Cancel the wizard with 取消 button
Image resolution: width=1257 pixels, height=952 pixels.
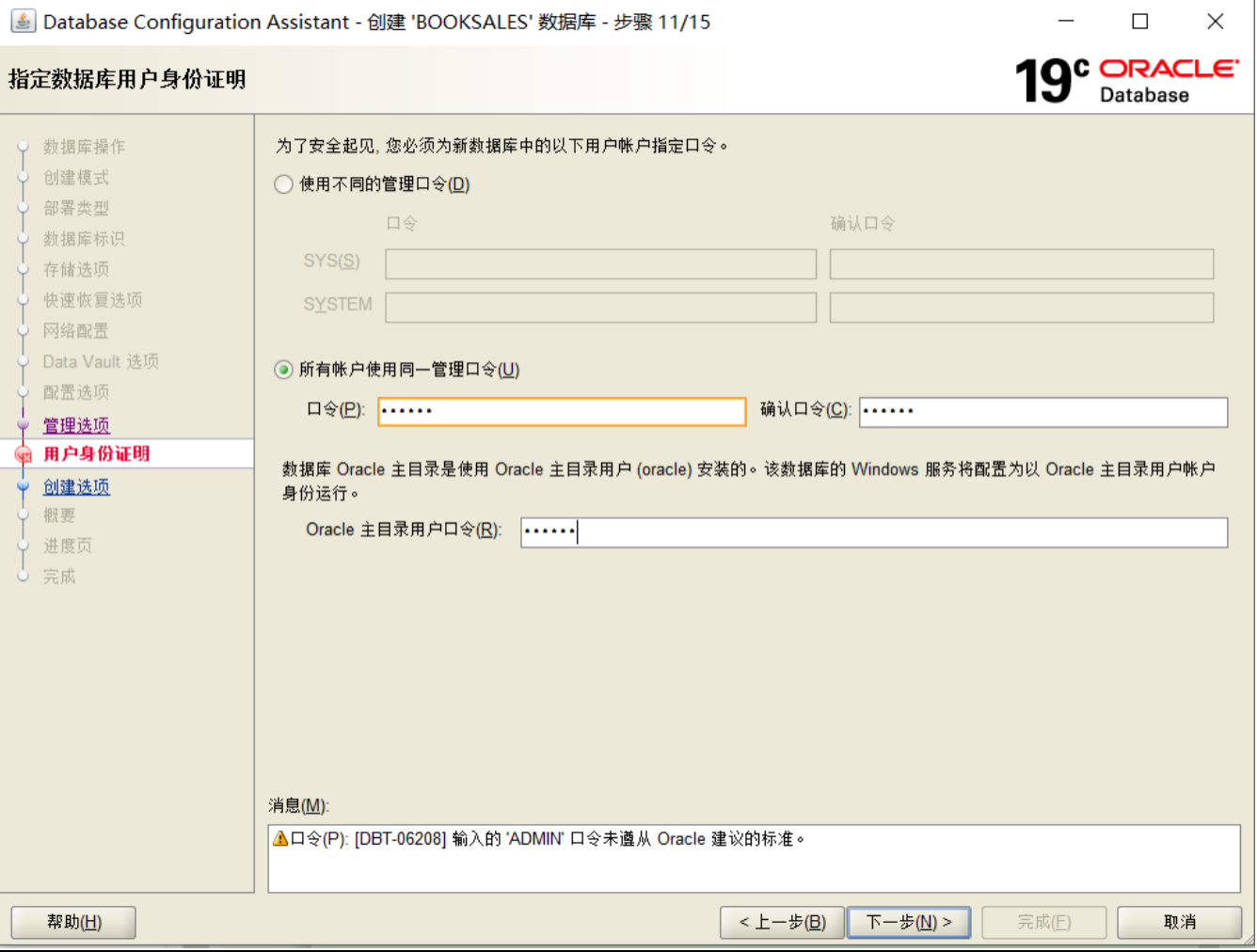click(x=1180, y=922)
